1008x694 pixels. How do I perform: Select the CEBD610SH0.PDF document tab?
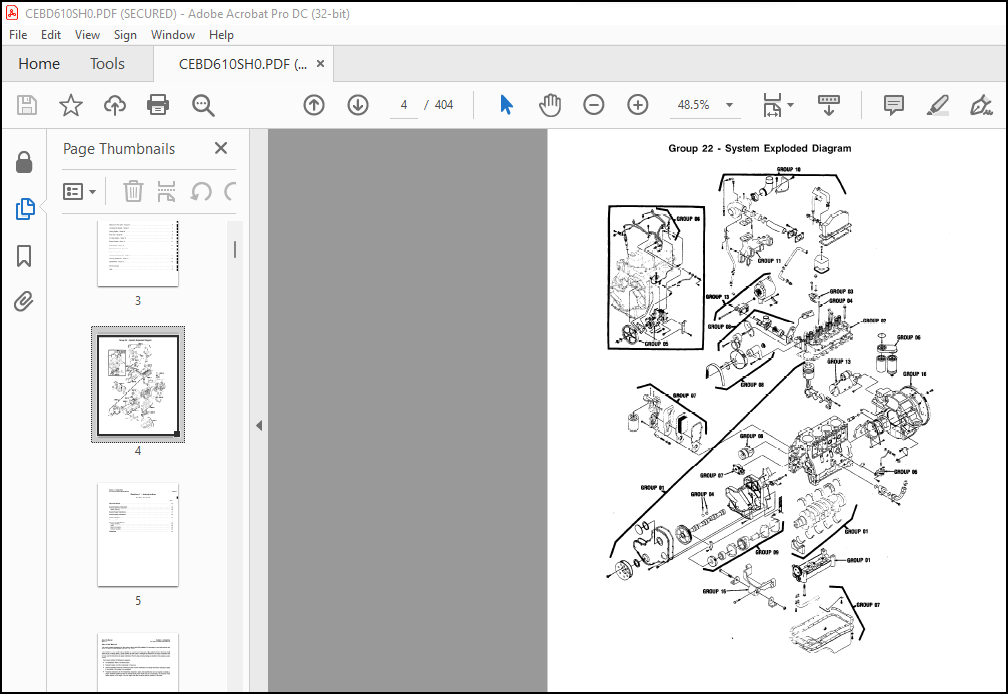[x=242, y=64]
